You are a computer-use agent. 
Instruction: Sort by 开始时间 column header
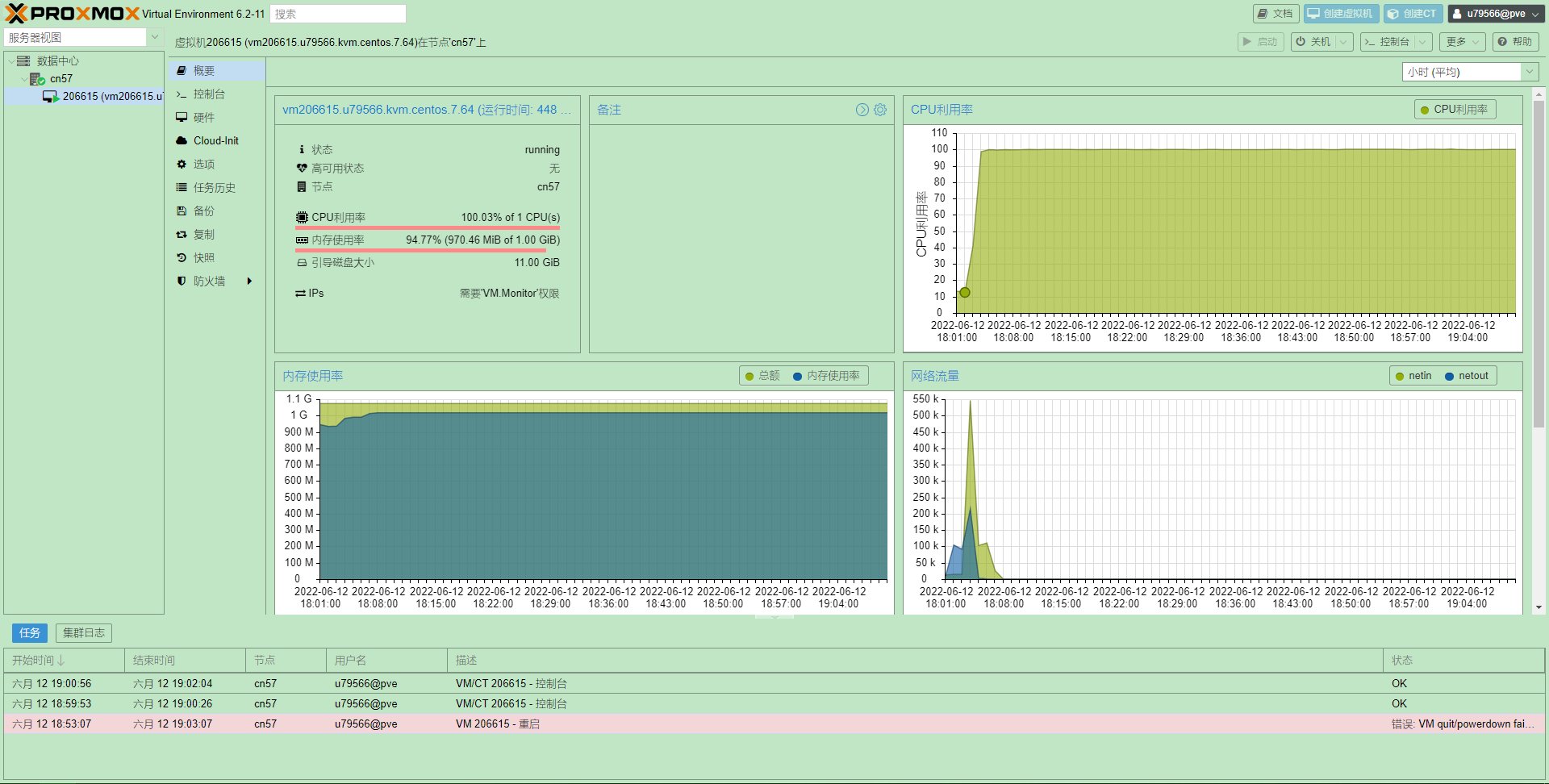tap(65, 661)
